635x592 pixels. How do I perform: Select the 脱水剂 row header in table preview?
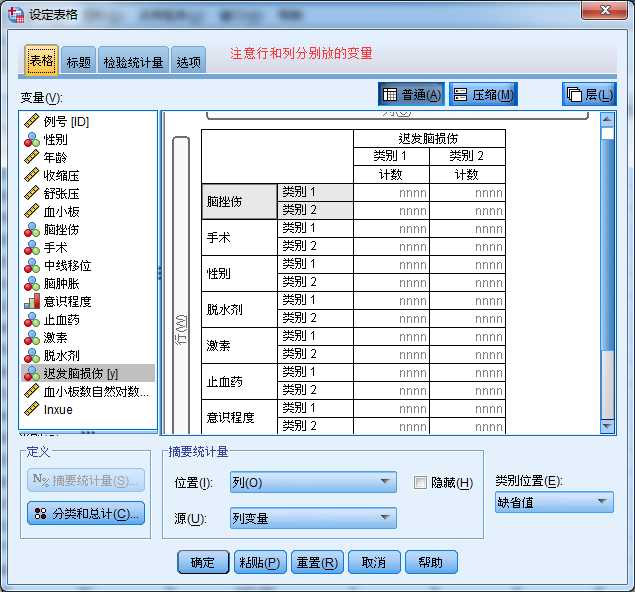click(239, 310)
